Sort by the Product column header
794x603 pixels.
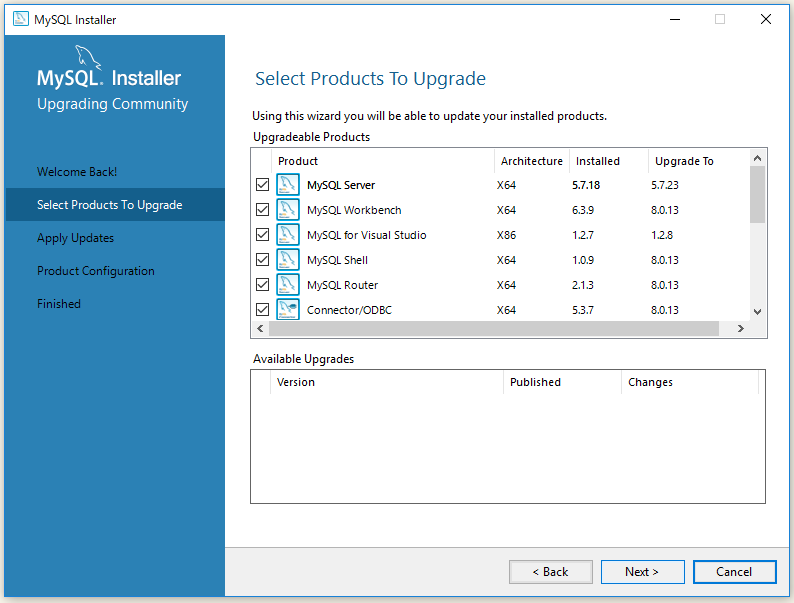pyautogui.click(x=383, y=161)
